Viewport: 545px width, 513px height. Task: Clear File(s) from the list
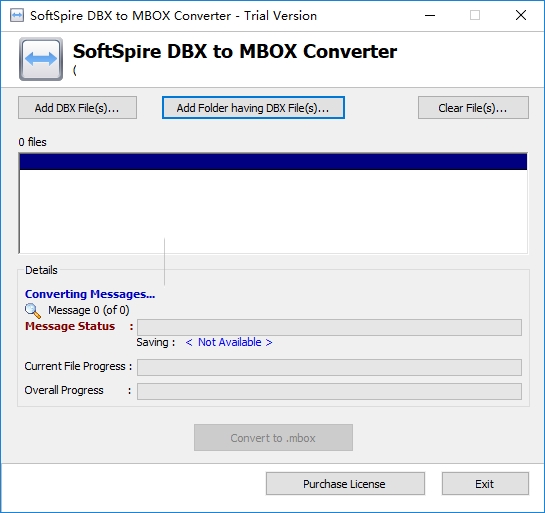coord(473,108)
